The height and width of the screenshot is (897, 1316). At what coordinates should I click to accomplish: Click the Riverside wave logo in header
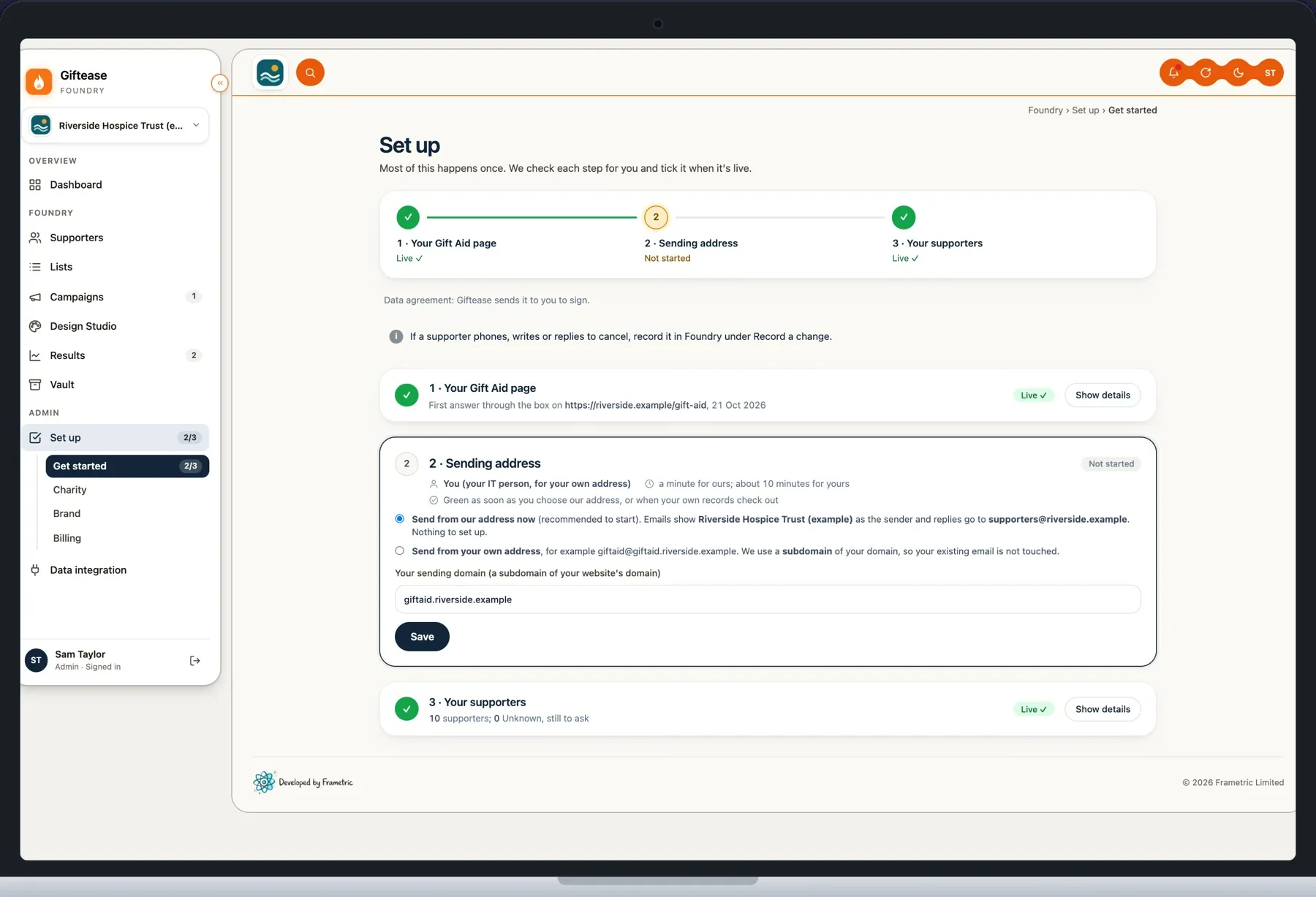[x=271, y=72]
